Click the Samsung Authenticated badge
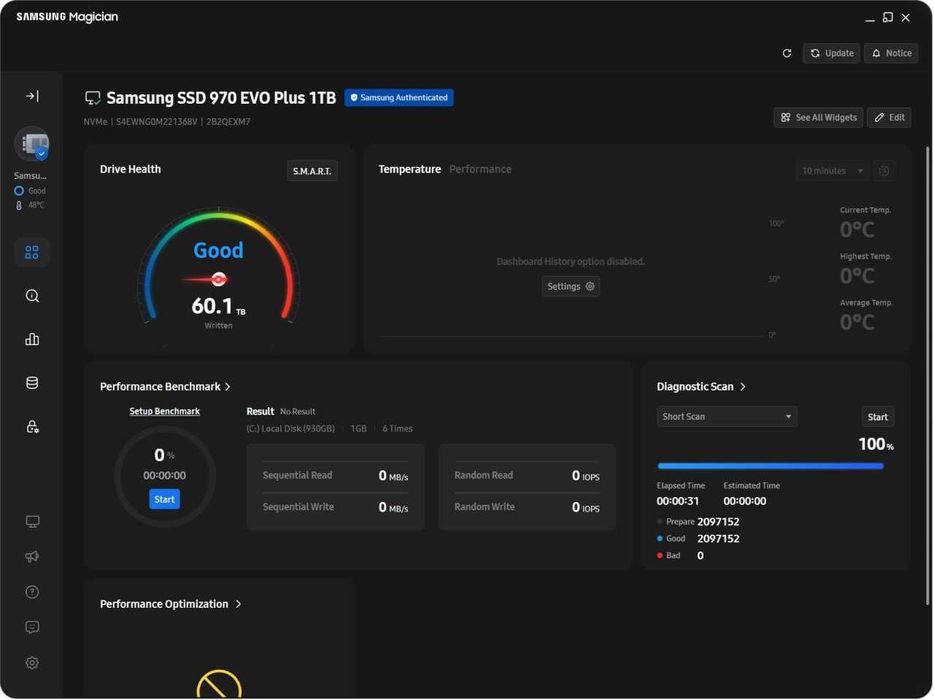Viewport: 934px width, 700px height. tap(399, 98)
